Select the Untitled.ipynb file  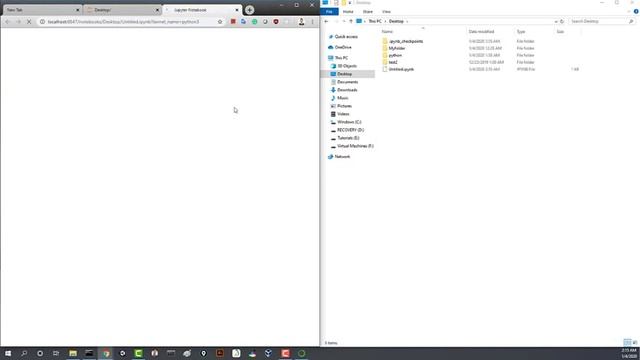pyautogui.click(x=401, y=69)
